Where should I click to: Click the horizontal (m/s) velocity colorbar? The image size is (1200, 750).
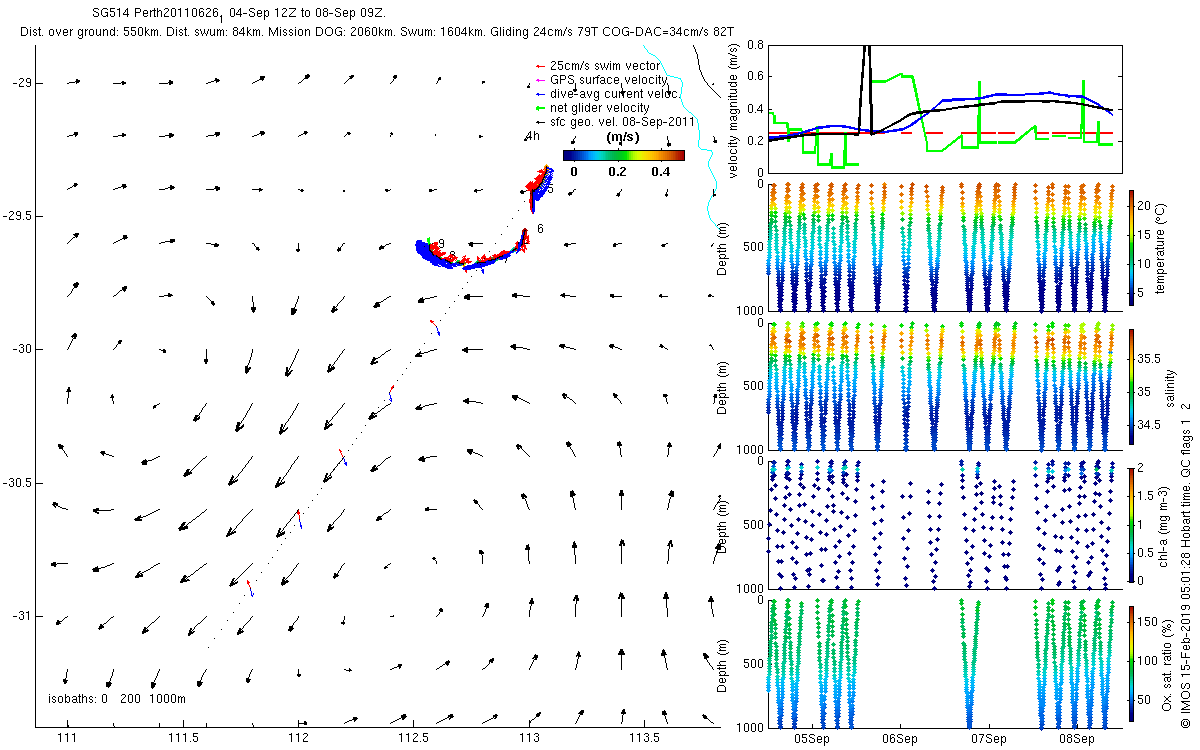pyautogui.click(x=624, y=155)
